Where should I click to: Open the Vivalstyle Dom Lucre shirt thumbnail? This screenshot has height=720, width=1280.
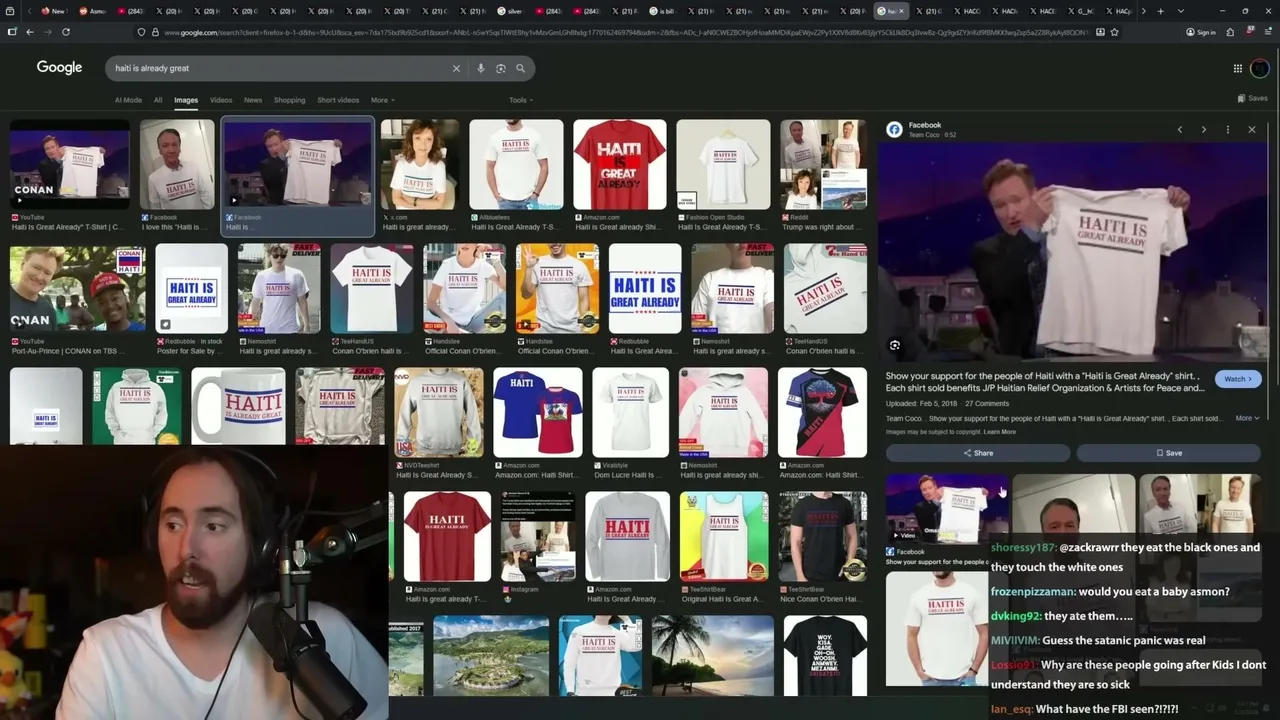point(631,413)
